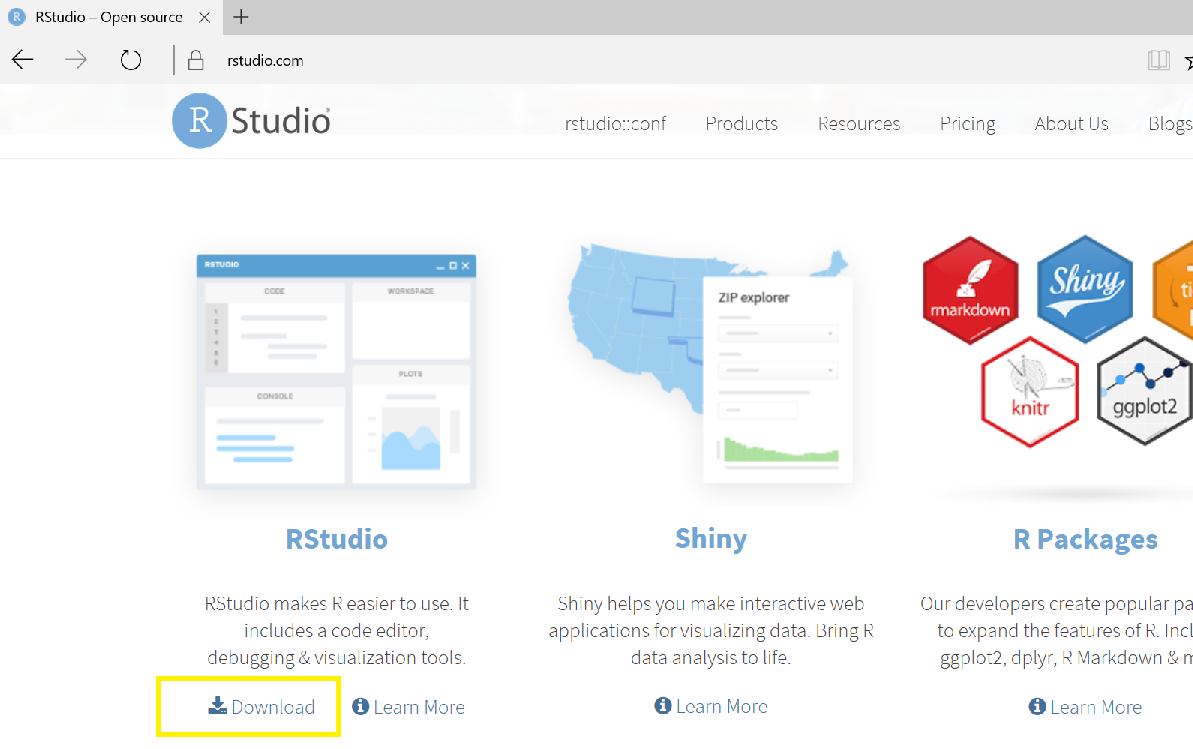Go to the Pricing page
1193x749 pixels.
tap(967, 123)
